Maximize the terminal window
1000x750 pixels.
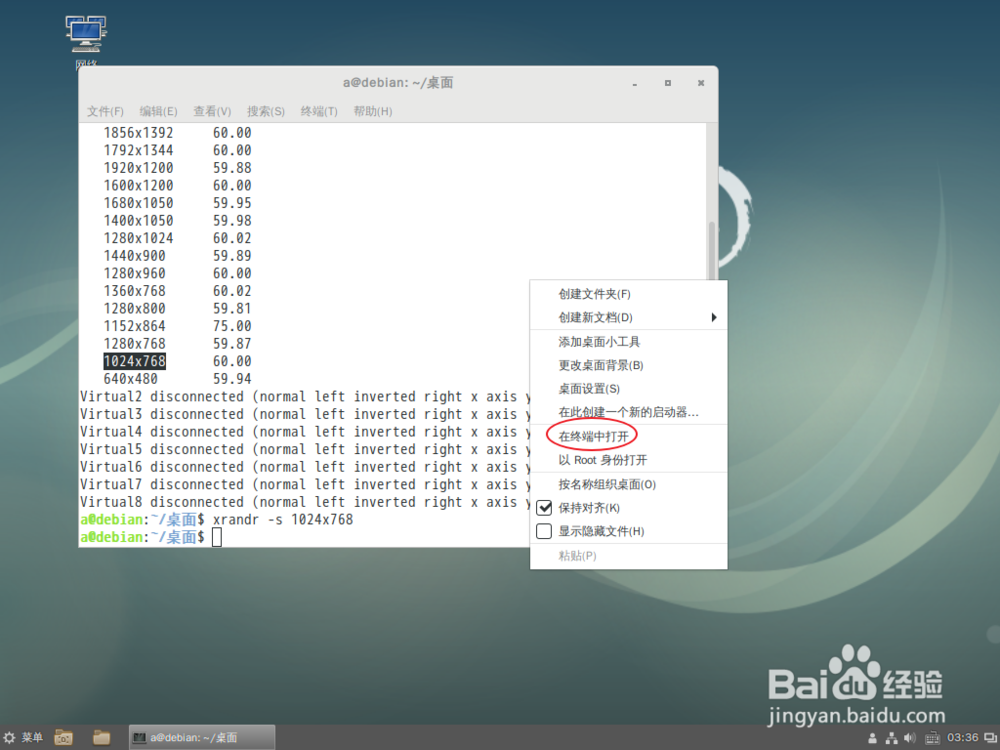point(668,83)
